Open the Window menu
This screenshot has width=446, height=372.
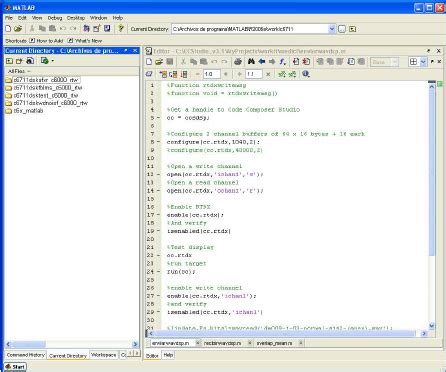click(98, 18)
